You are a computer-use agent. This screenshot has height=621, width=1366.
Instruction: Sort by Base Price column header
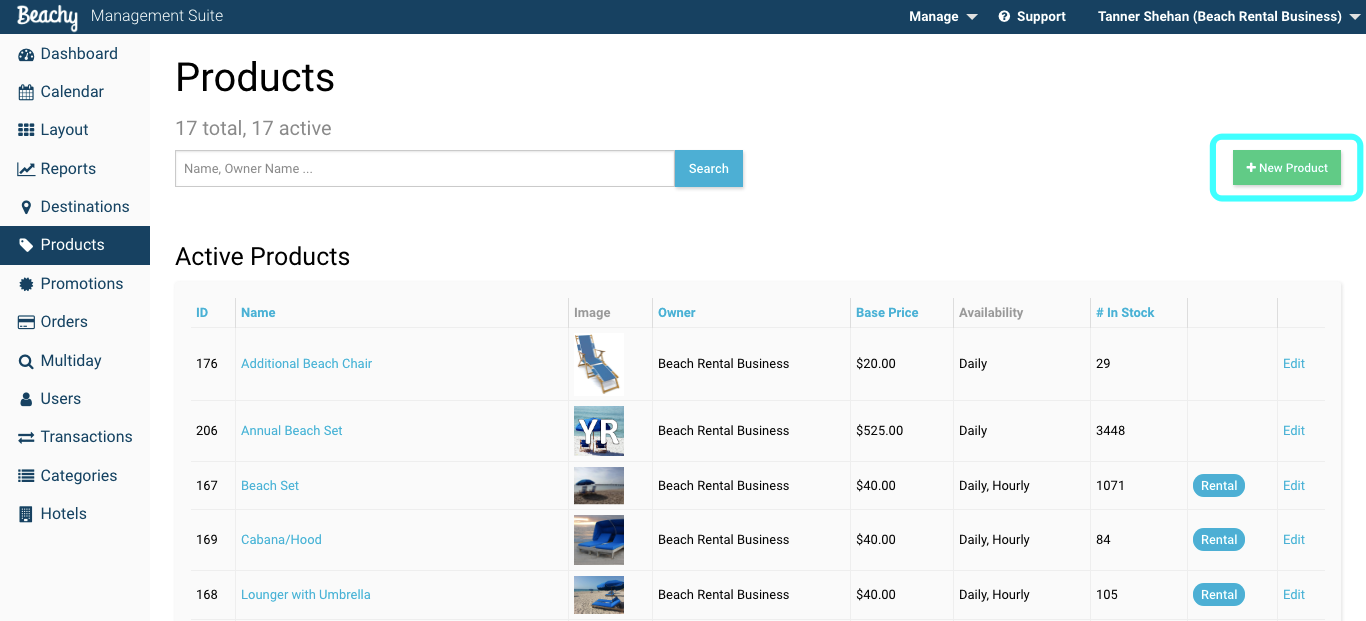coord(887,313)
